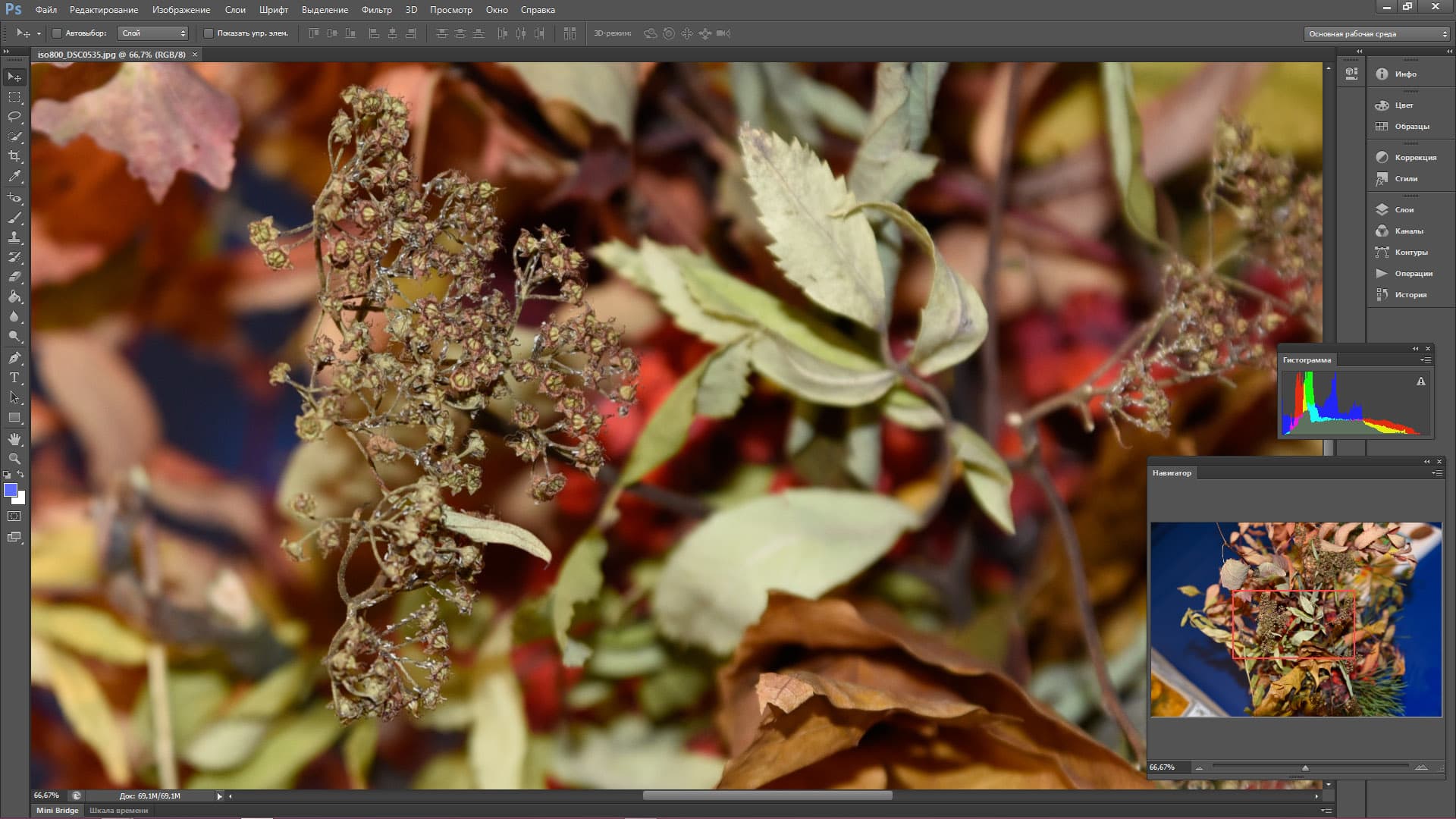Open the Mini Bridge tab

click(58, 810)
